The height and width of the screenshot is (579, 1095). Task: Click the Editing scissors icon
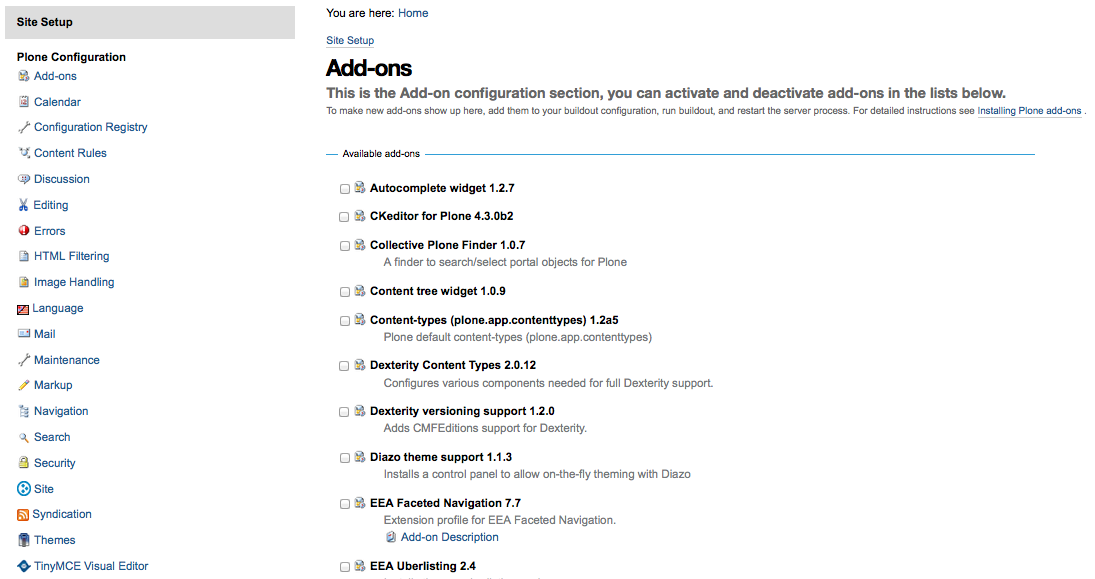click(24, 204)
